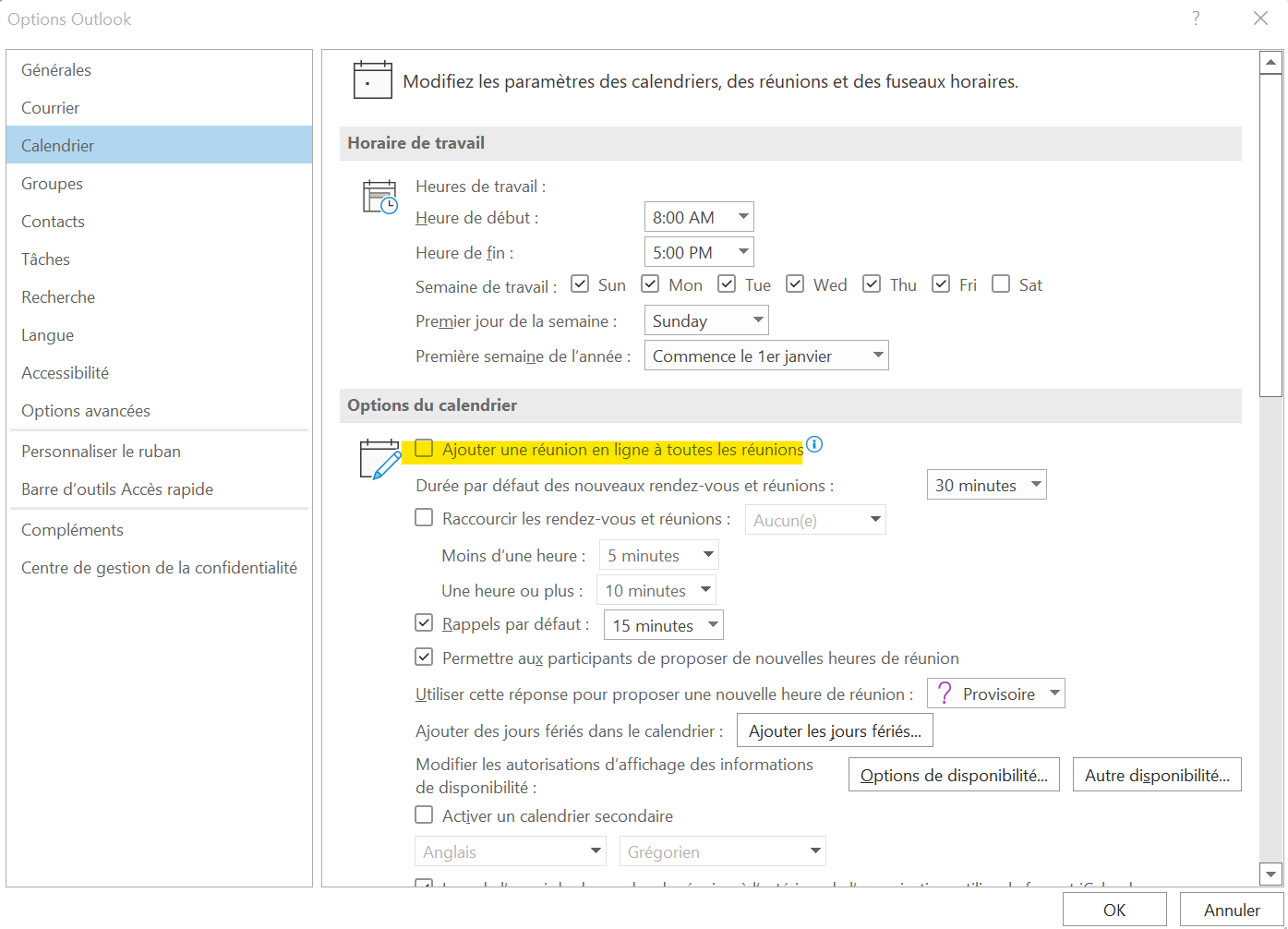This screenshot has width=1288, height=929.
Task: Click the work hours calendar clock icon
Action: [x=380, y=197]
